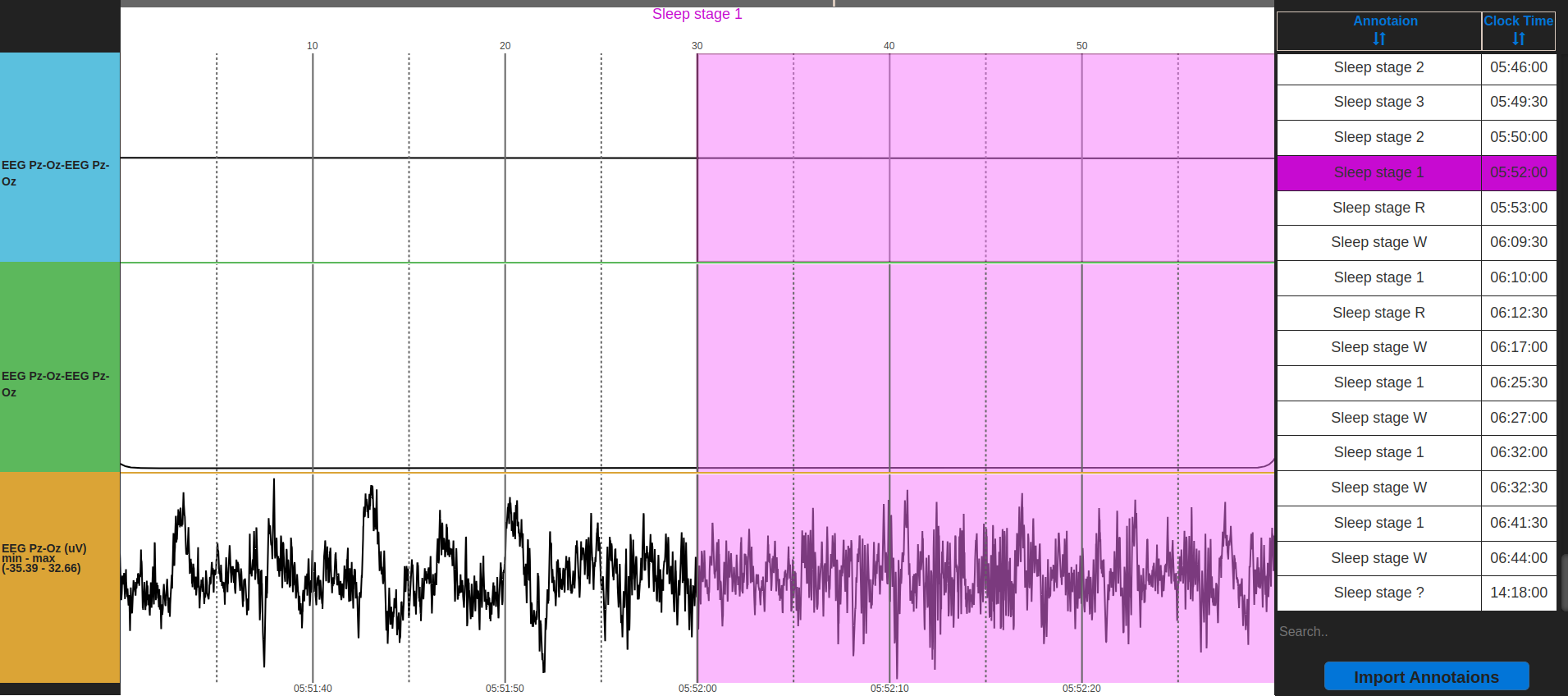Select Sleep stage W at 06:09:30
Viewport: 1568px width, 696px height.
pyautogui.click(x=1416, y=242)
